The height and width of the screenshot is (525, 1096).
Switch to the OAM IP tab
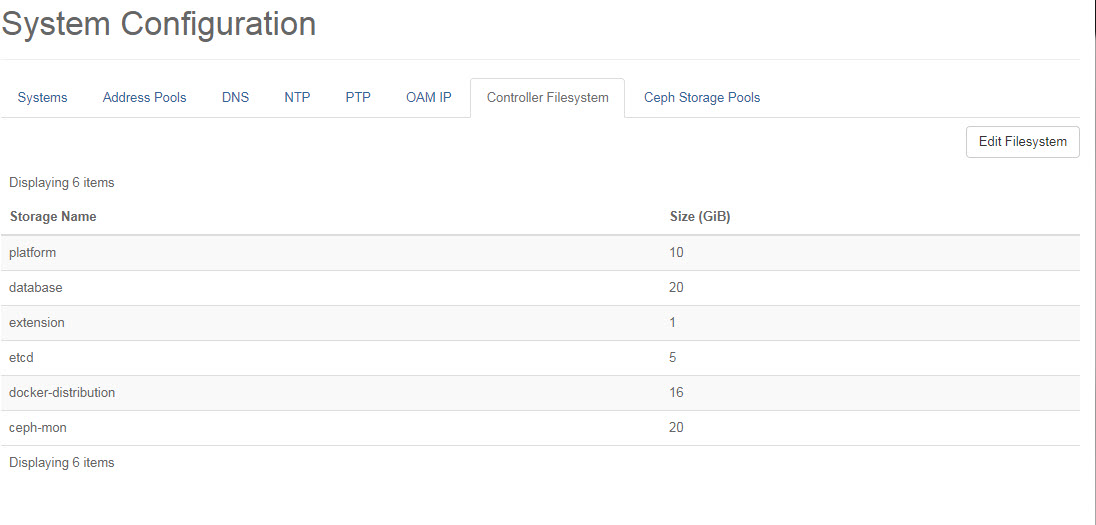tap(428, 98)
